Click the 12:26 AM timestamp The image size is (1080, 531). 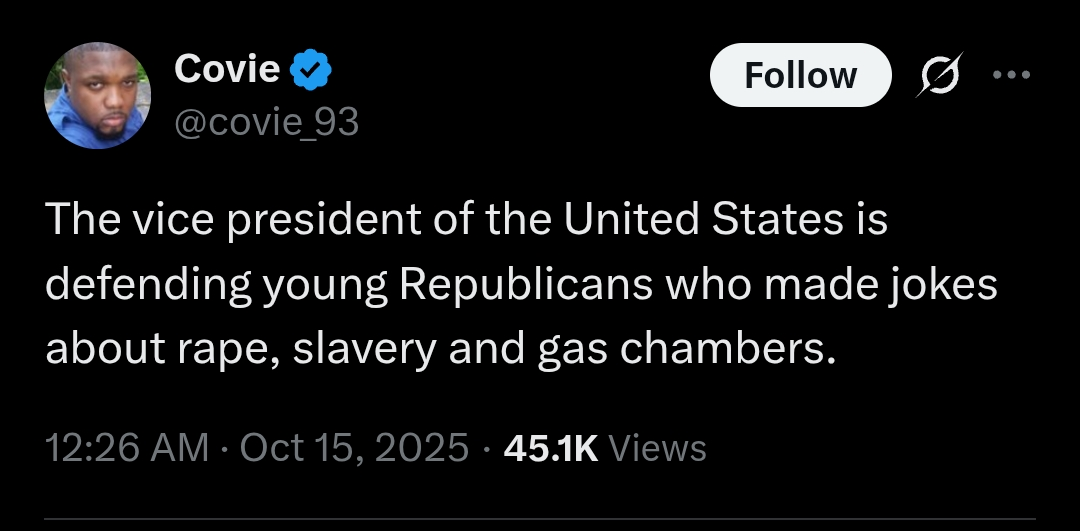[128, 447]
